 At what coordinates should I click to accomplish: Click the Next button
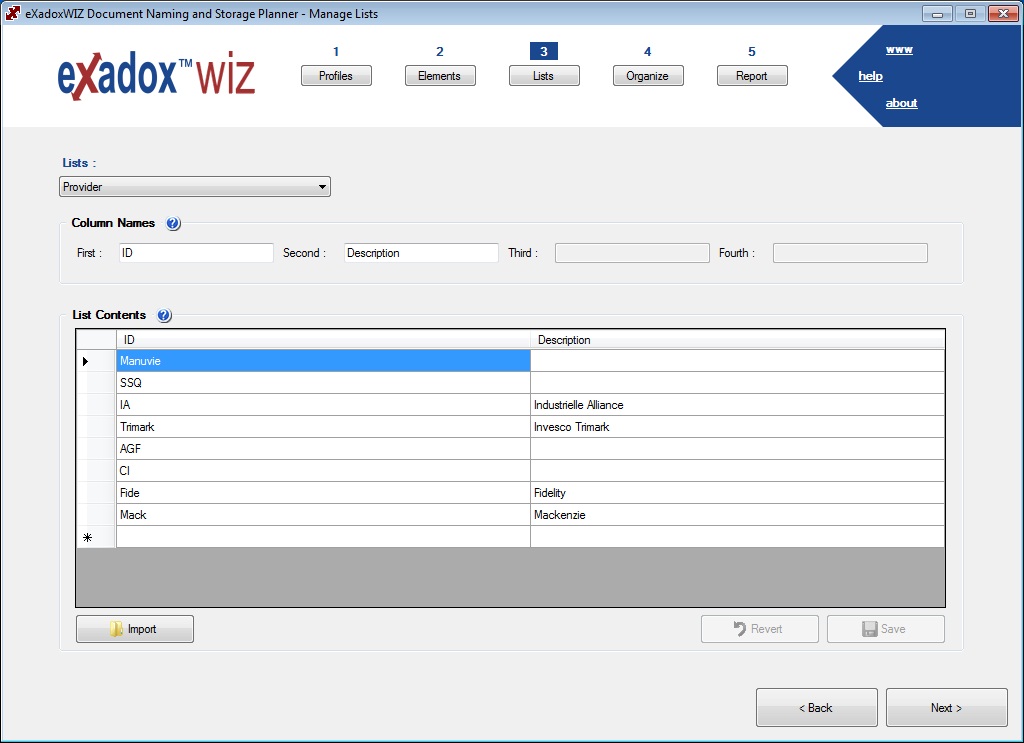tap(946, 708)
